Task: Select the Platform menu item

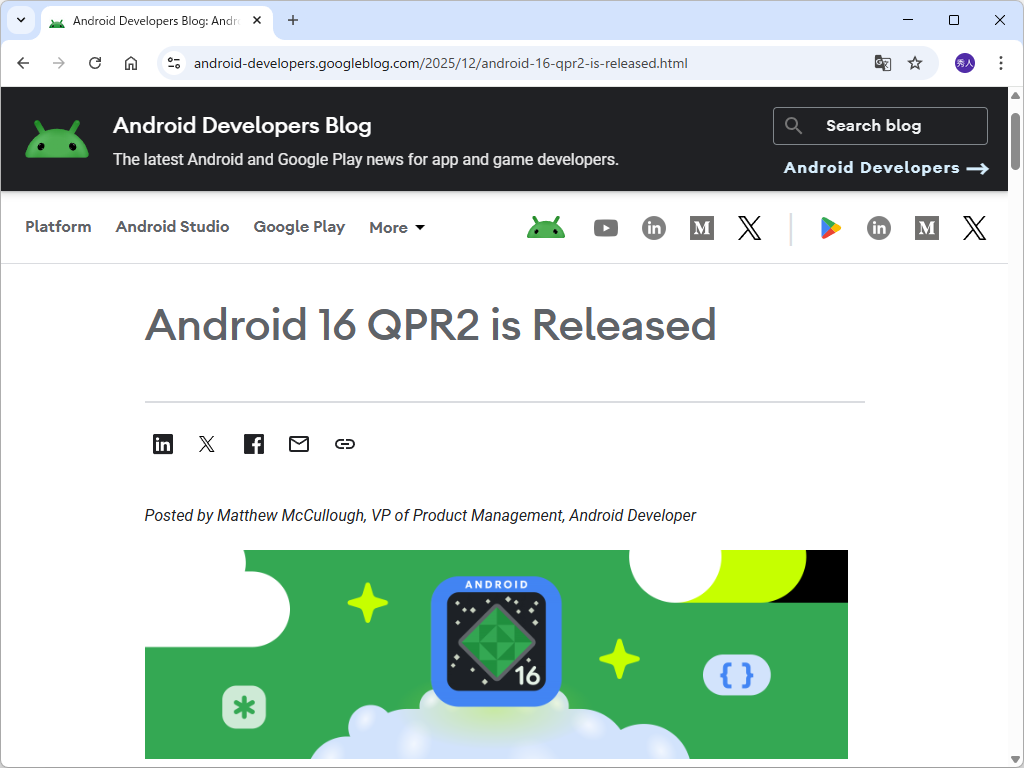Action: [58, 227]
